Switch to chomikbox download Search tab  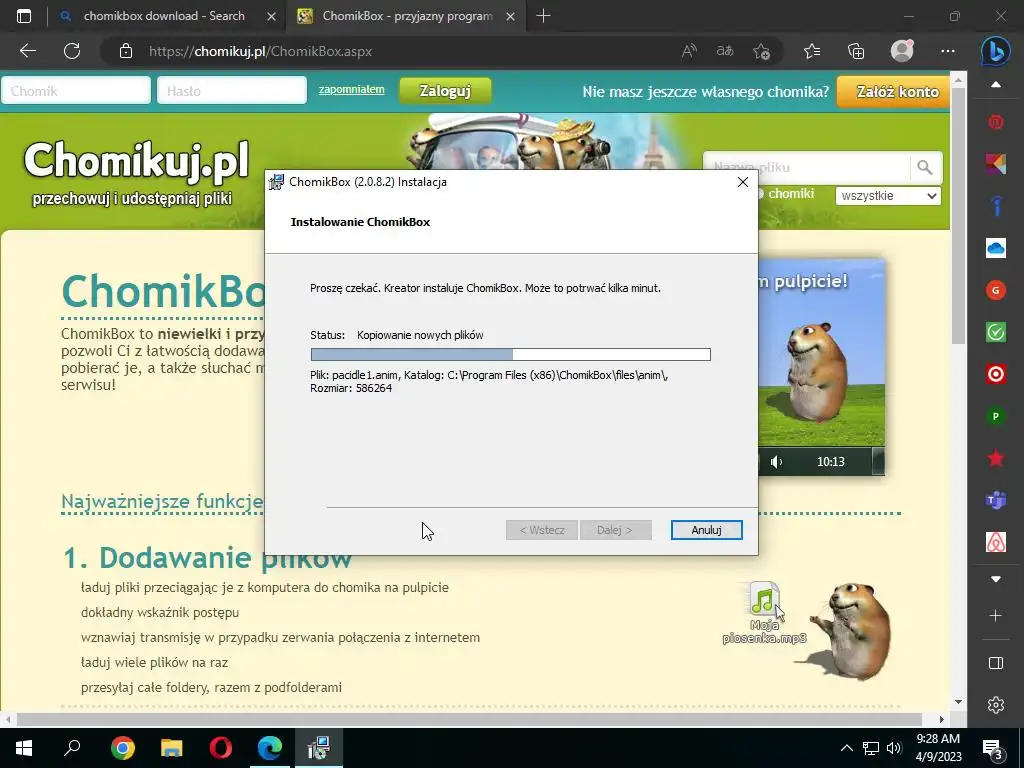[163, 16]
